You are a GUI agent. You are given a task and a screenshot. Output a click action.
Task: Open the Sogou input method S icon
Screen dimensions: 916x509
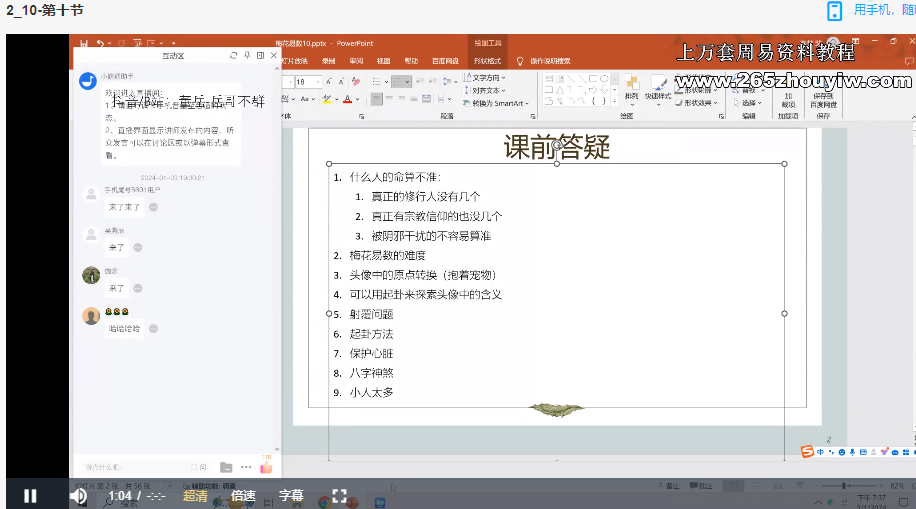(x=807, y=451)
